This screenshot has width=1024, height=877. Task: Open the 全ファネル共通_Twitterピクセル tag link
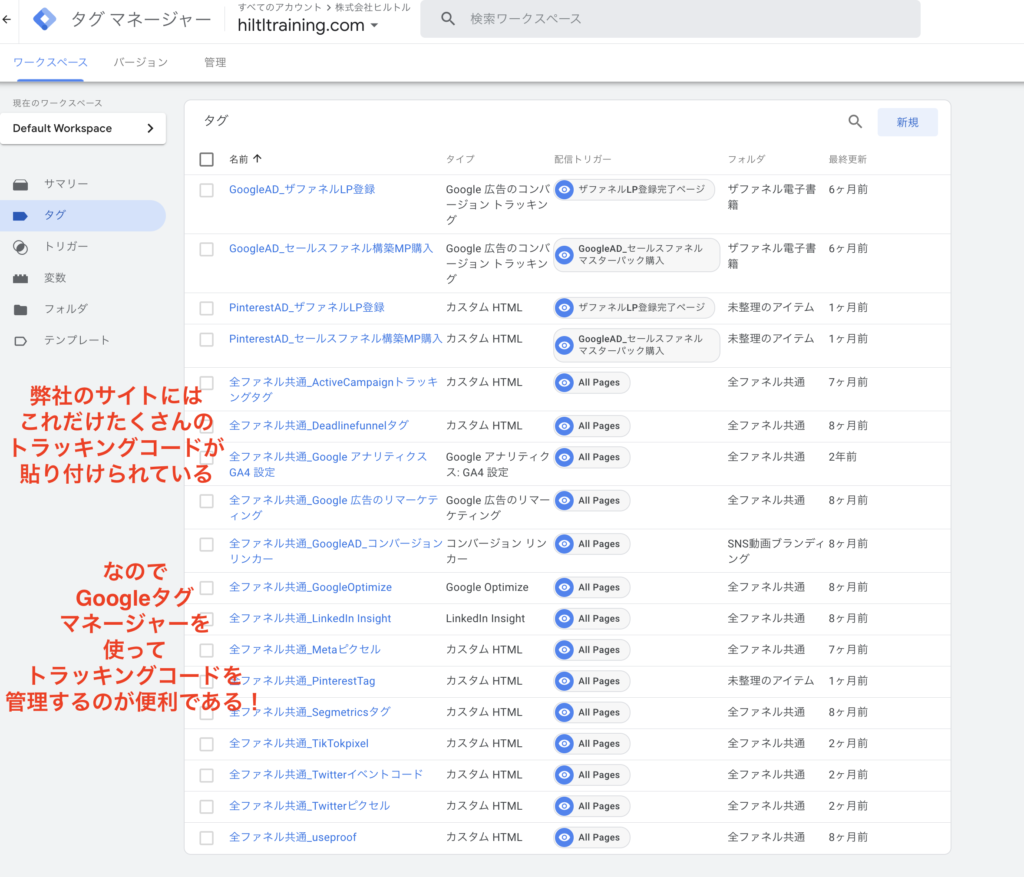(309, 806)
